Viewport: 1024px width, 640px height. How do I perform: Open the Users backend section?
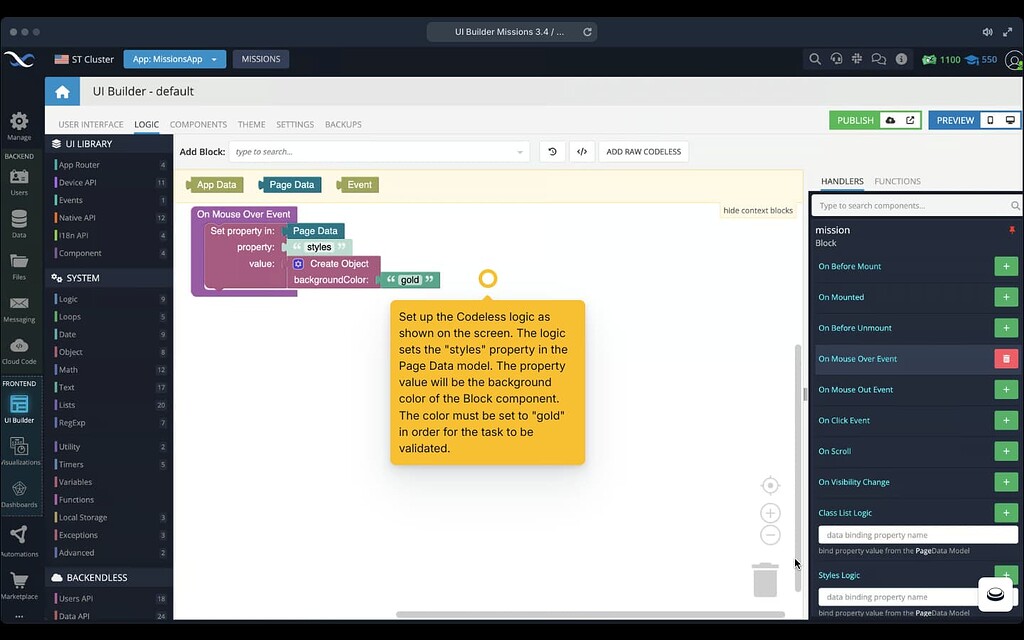[19, 177]
